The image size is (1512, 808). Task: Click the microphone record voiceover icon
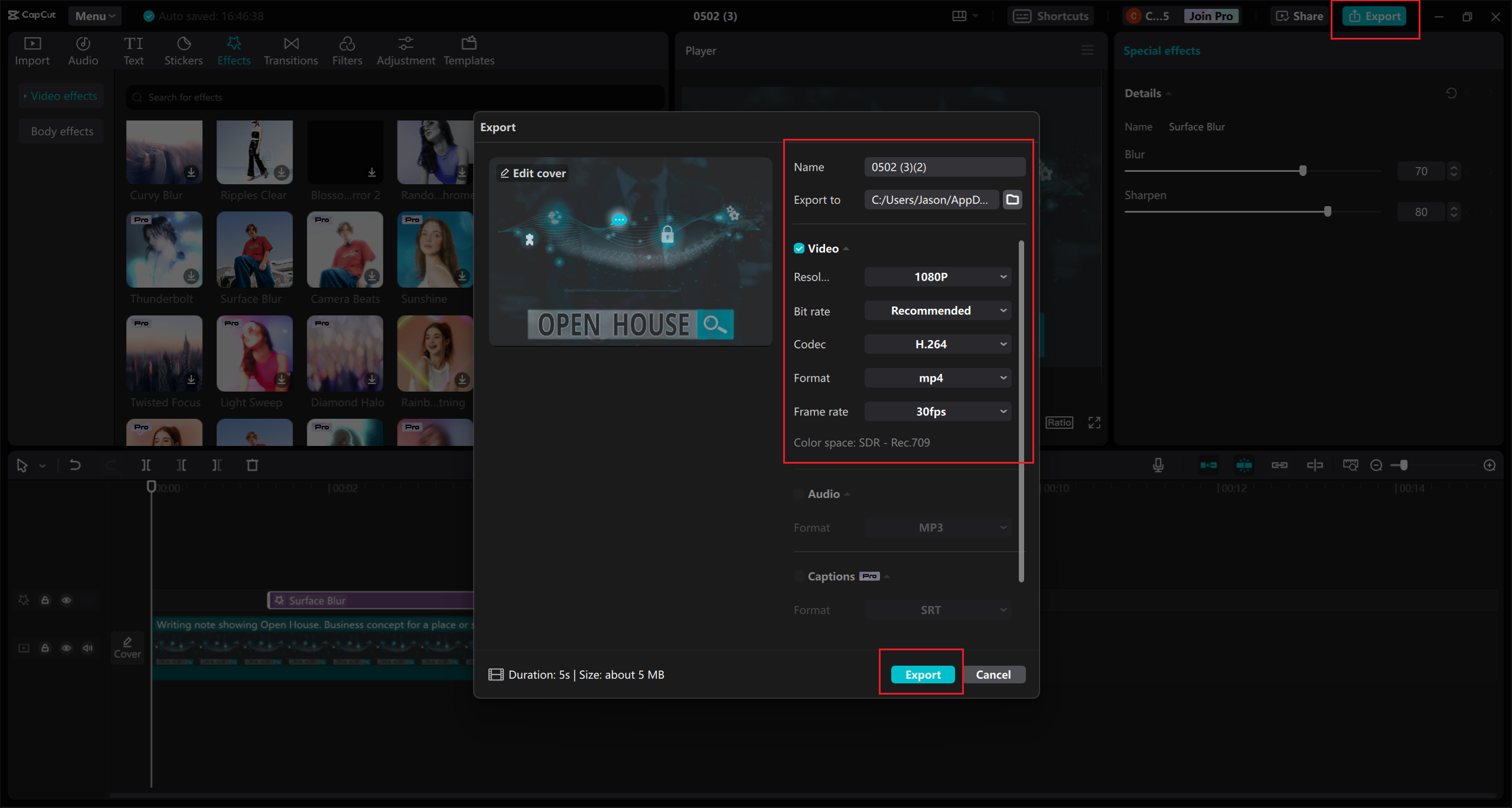click(x=1158, y=465)
